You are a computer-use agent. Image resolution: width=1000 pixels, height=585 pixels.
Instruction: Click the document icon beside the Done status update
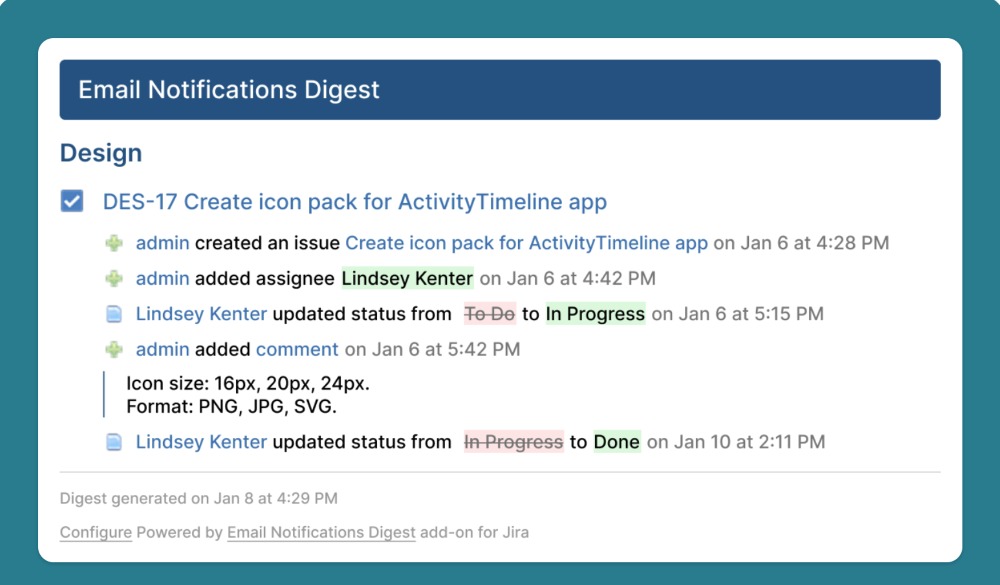pos(113,441)
